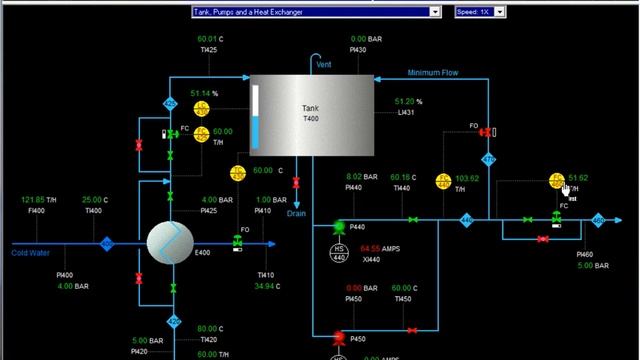Open the FC425 flow controller faceplate
The width and height of the screenshot is (640, 360).
(x=201, y=134)
